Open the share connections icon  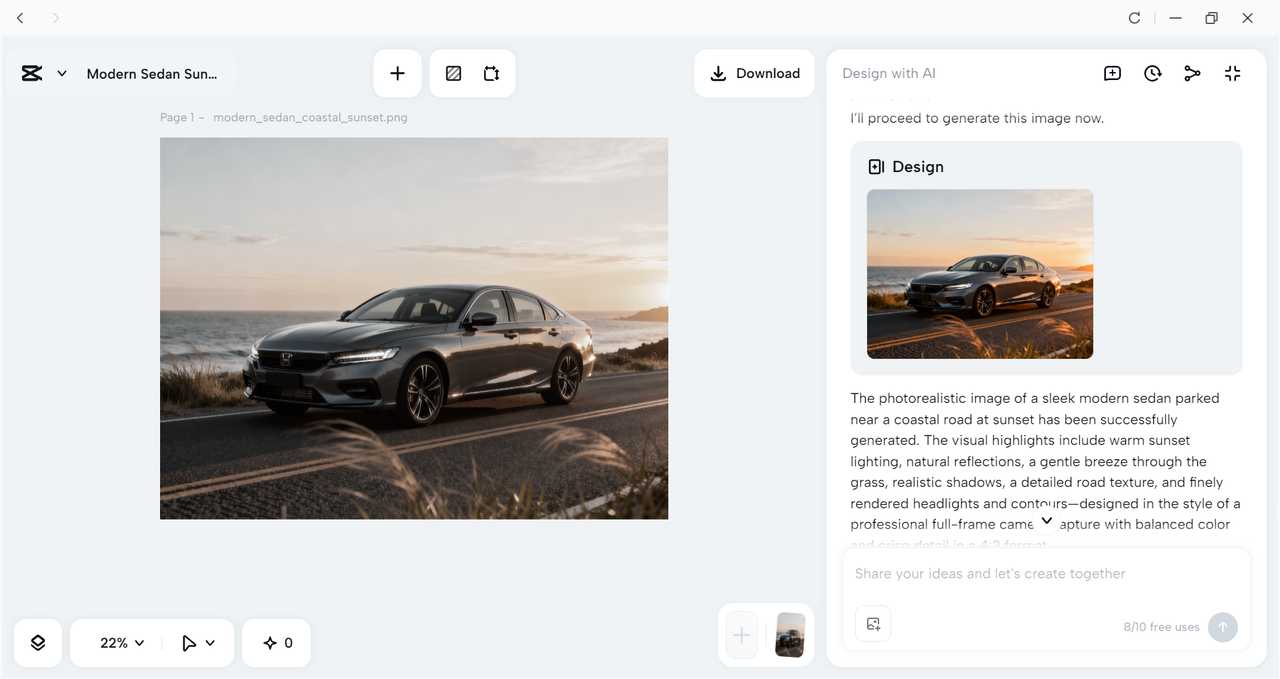coord(1192,73)
